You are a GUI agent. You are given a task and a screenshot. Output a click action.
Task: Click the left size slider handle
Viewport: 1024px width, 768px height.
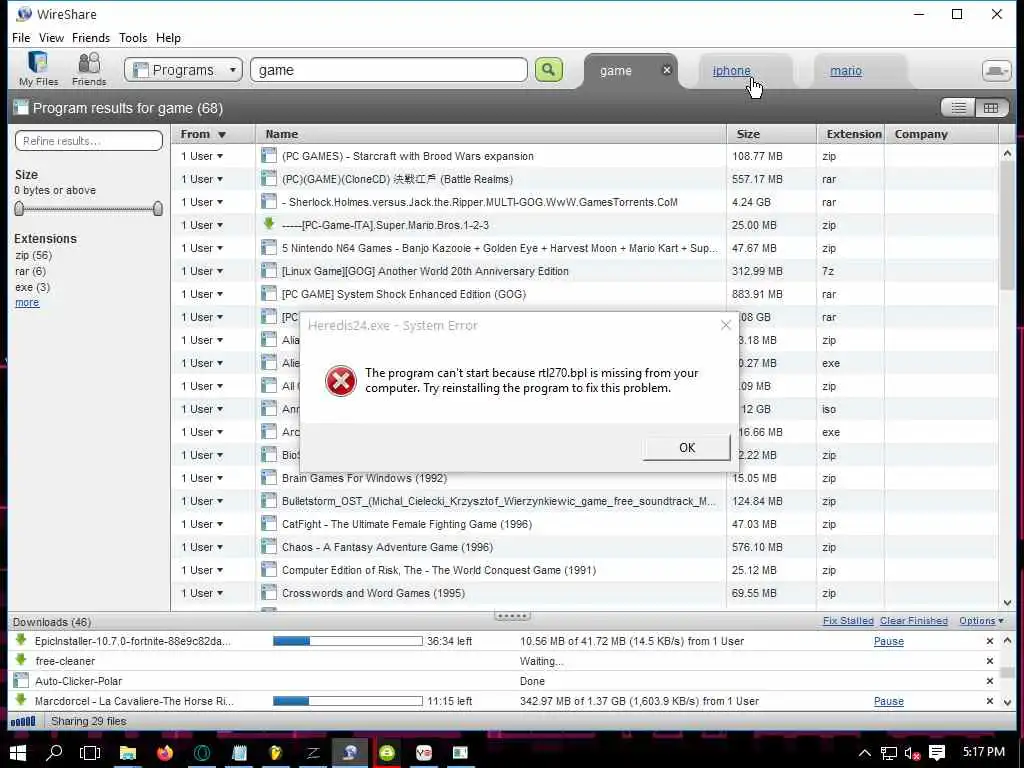point(19,208)
